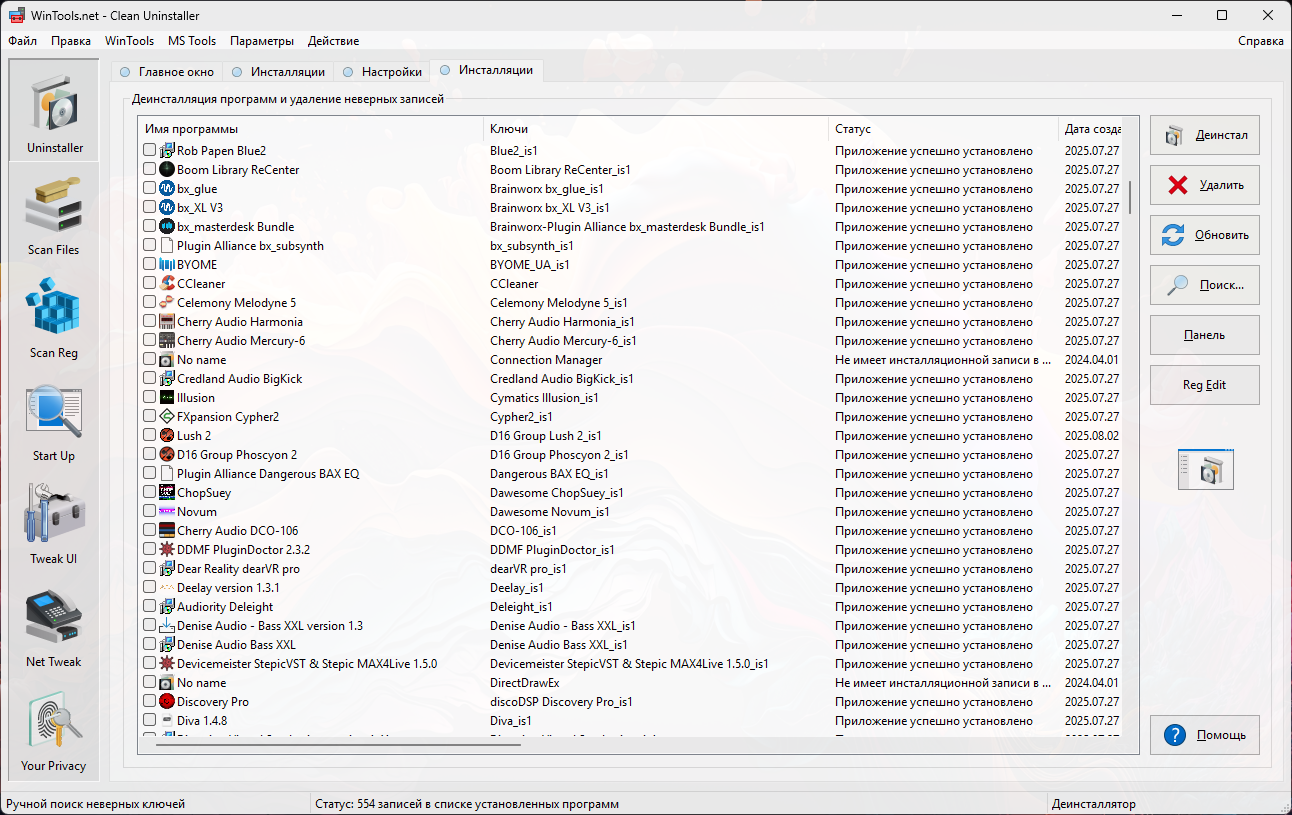Click the Панель button
Viewport: 1292px width, 815px height.
1205,335
